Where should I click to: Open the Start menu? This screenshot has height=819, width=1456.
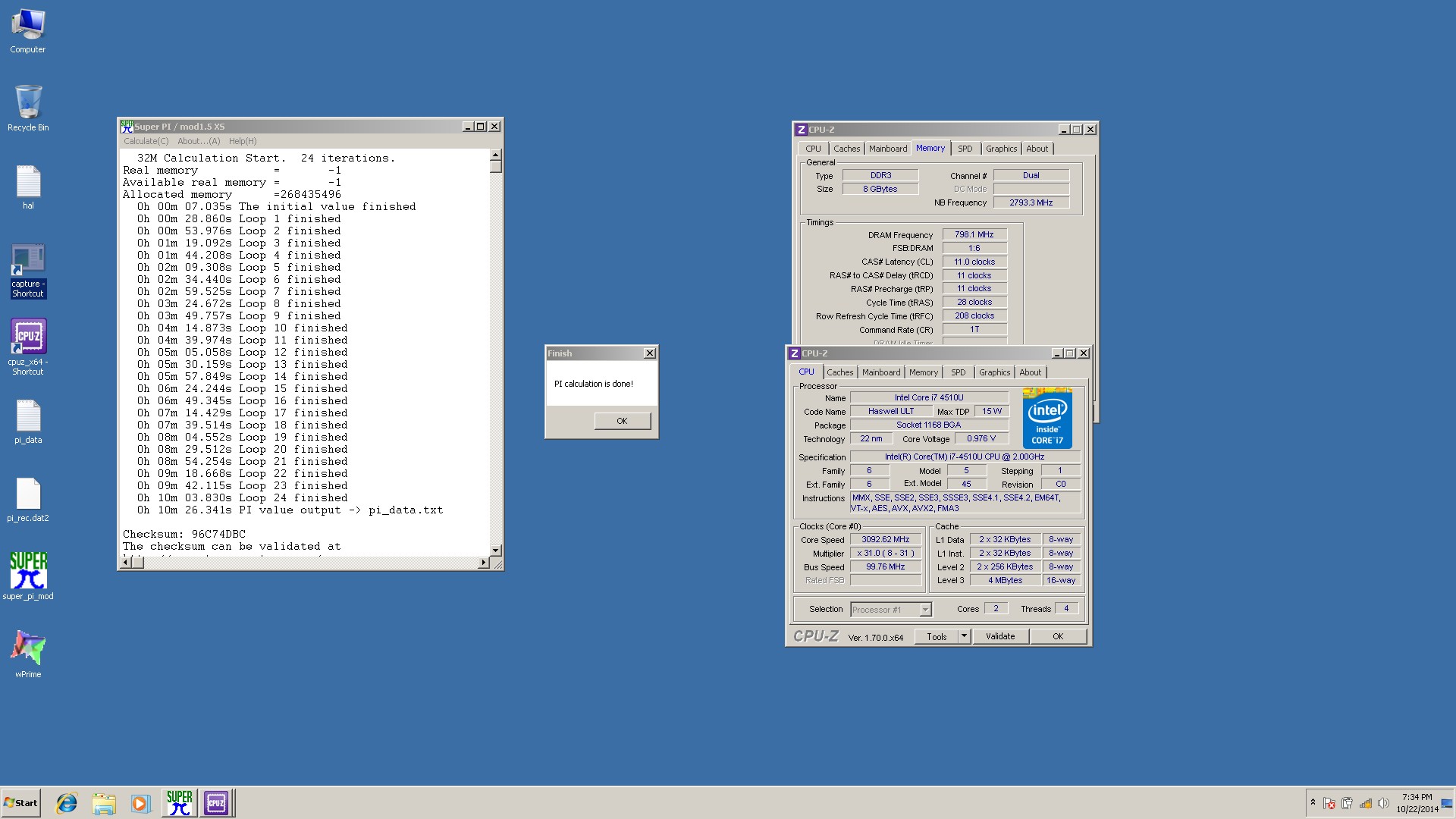(x=20, y=803)
